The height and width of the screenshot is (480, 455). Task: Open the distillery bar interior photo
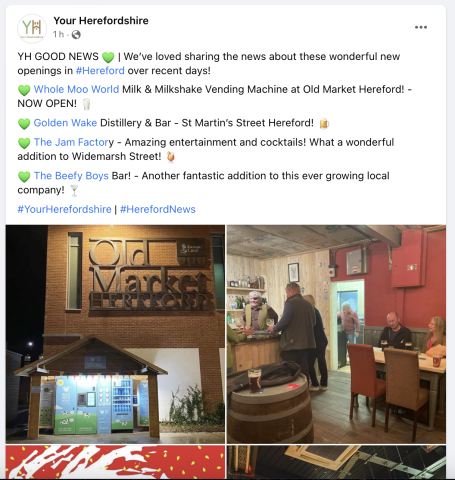[x=336, y=334]
